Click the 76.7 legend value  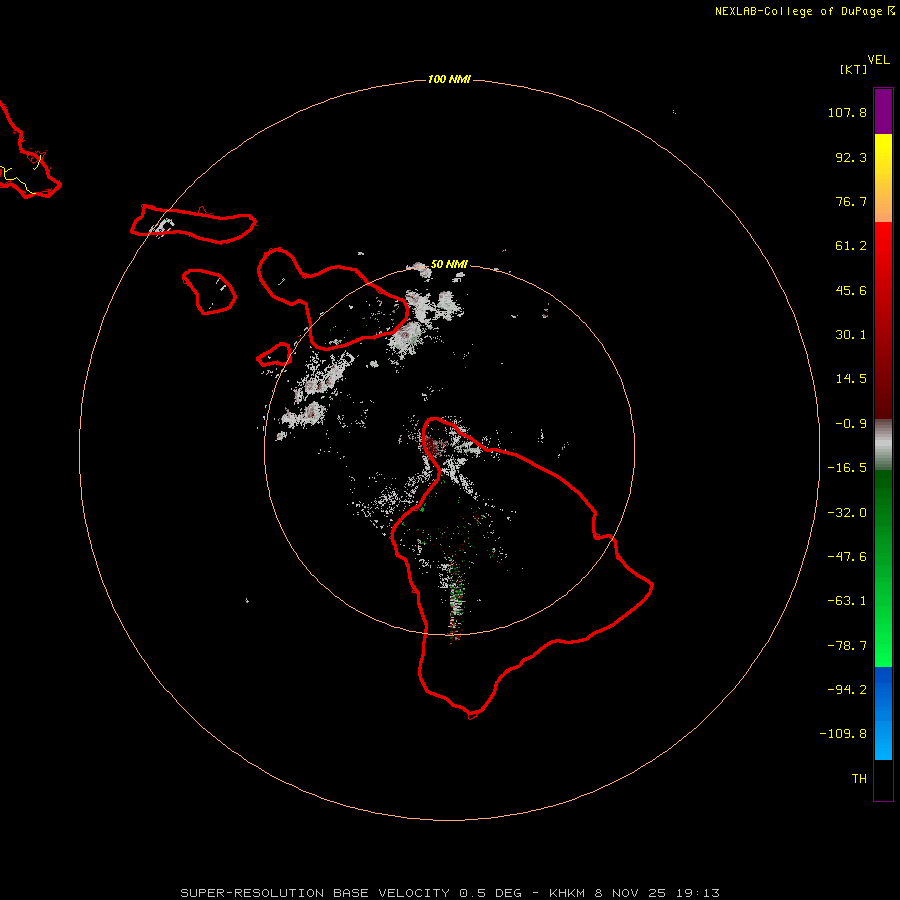coord(851,201)
